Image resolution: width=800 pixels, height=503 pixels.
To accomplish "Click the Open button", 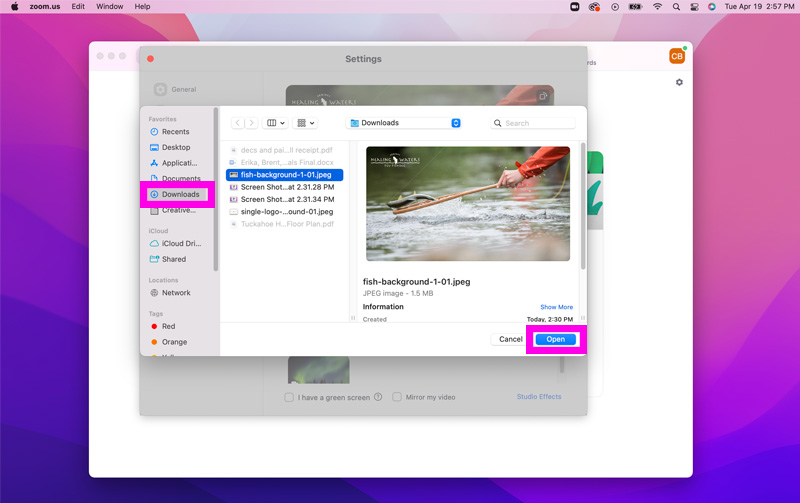I will click(x=556, y=339).
